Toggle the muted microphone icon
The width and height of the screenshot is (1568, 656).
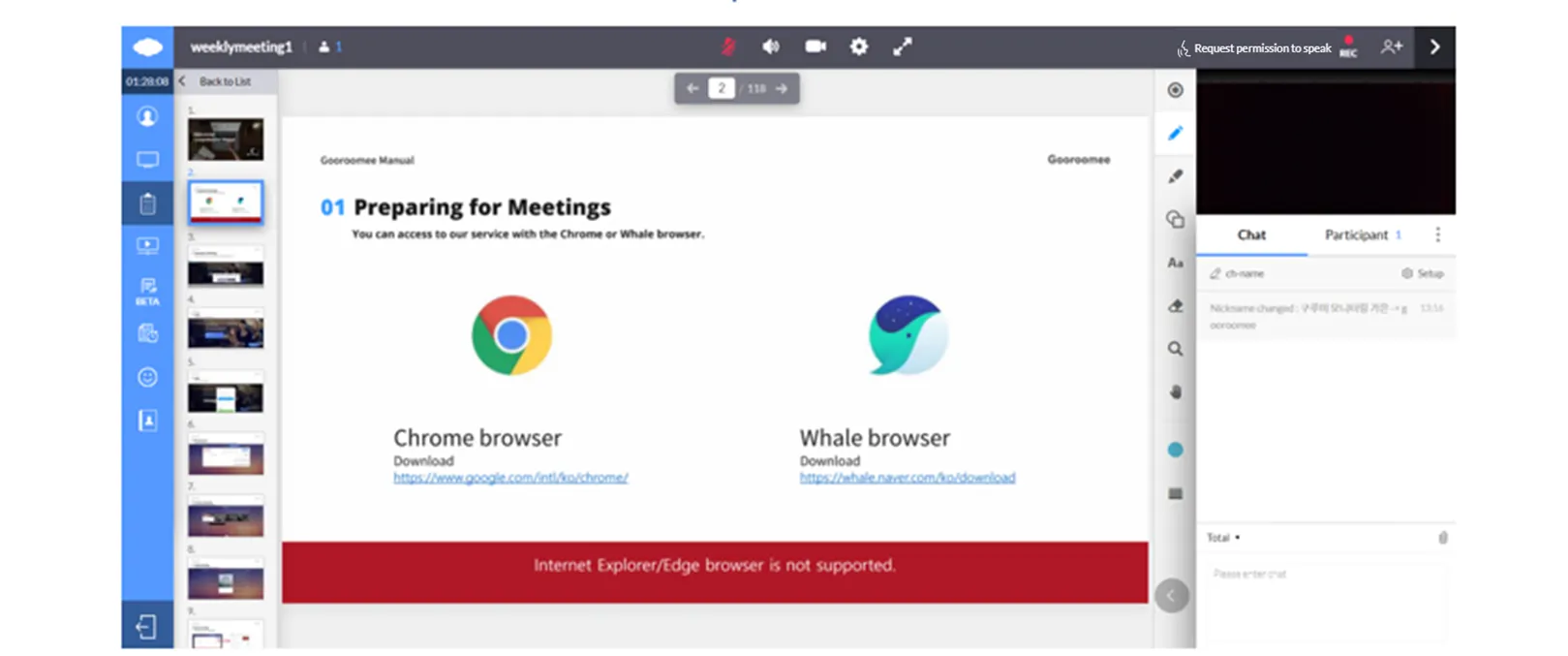click(728, 47)
